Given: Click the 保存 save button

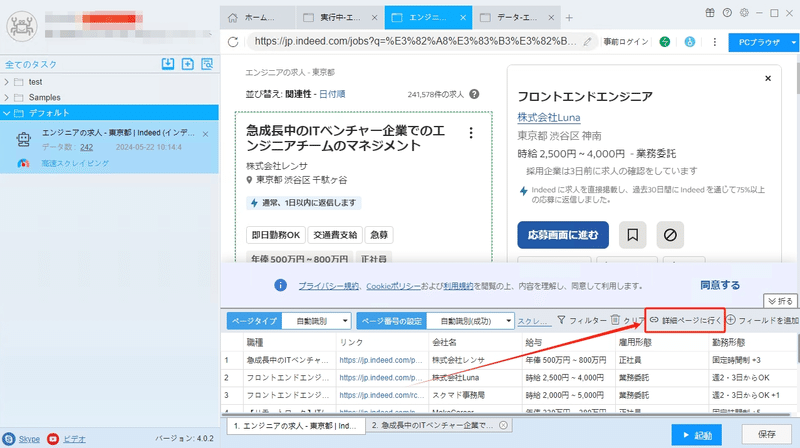Looking at the screenshot, I should click(766, 434).
